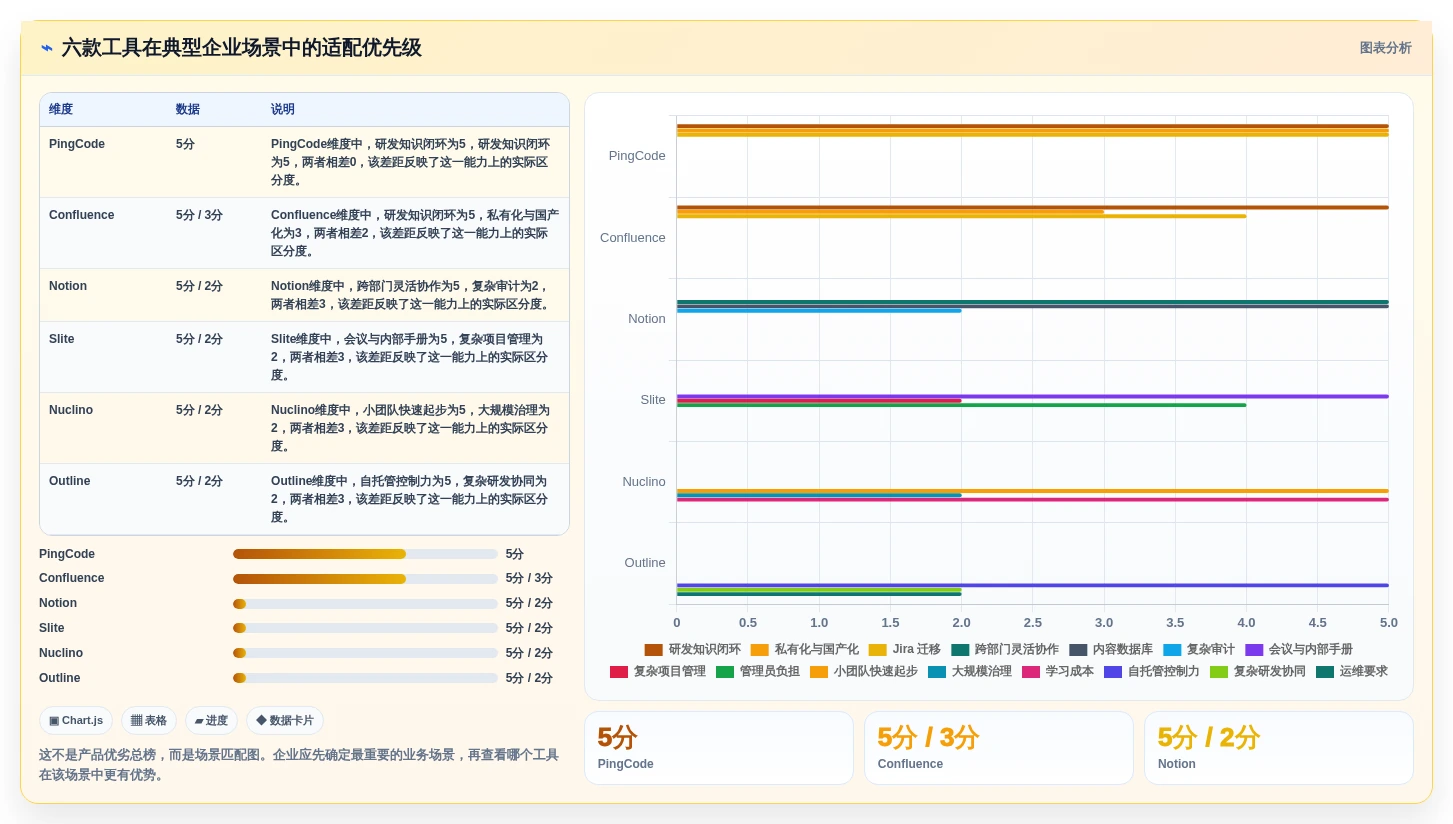Image resolution: width=1453 pixels, height=824 pixels.
Task: Toggle 复杂研发协同 legend entry
Action: (1258, 671)
